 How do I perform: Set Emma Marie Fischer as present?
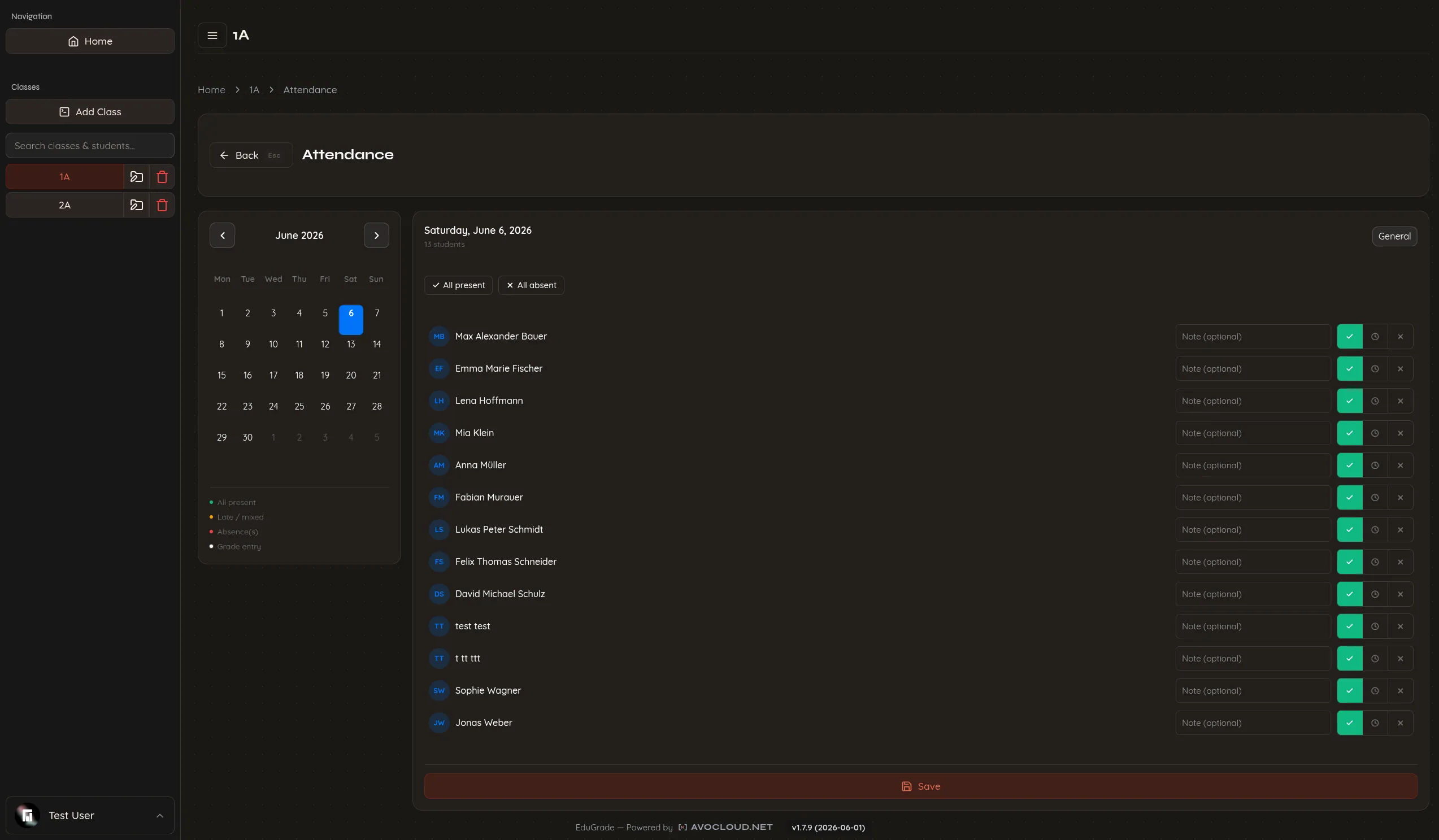1350,369
